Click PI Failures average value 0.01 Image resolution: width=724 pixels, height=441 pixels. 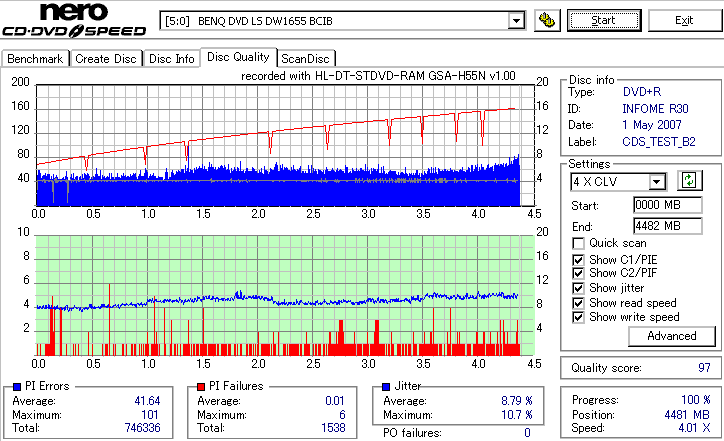click(x=335, y=401)
